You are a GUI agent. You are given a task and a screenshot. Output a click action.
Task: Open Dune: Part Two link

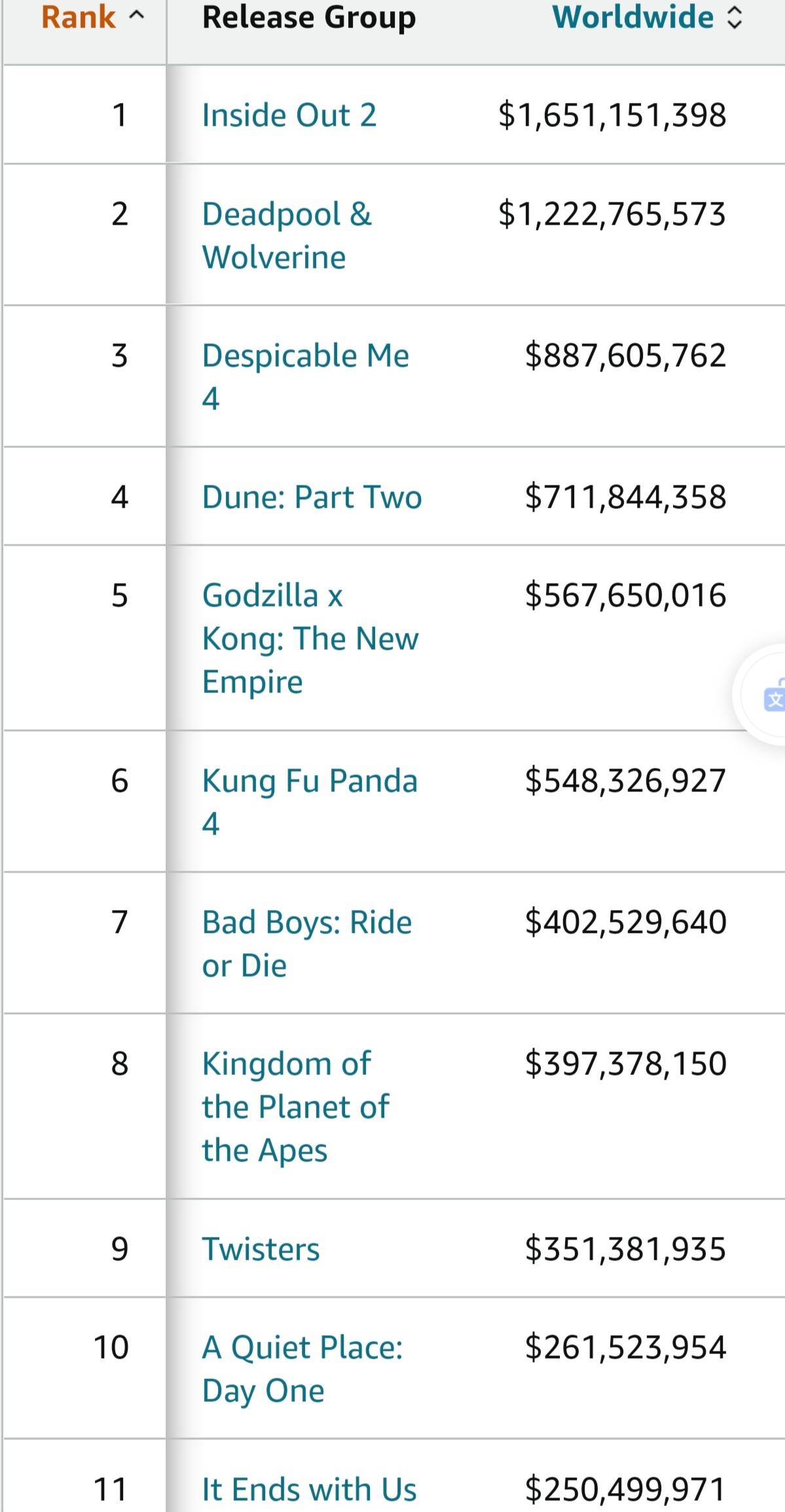[312, 497]
